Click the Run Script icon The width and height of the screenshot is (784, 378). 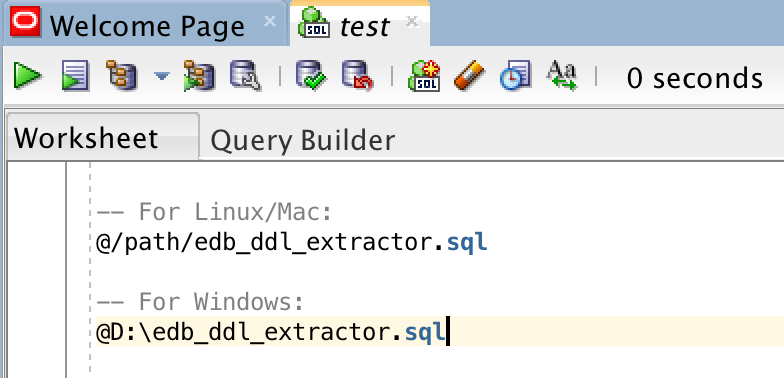click(x=75, y=76)
